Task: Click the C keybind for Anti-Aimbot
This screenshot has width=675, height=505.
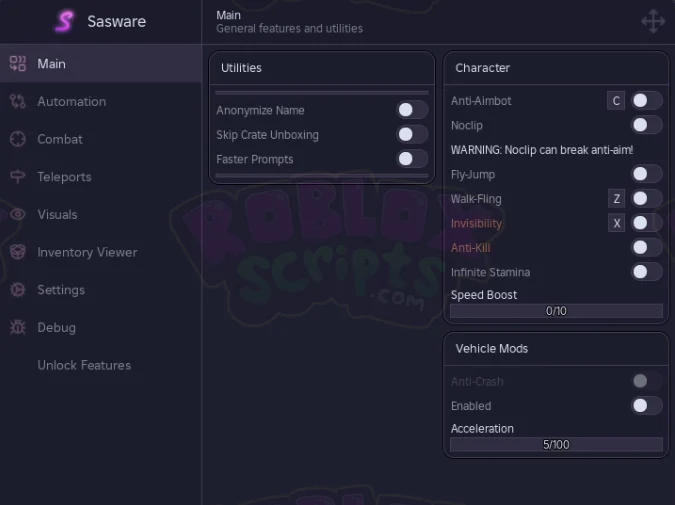Action: (x=616, y=101)
